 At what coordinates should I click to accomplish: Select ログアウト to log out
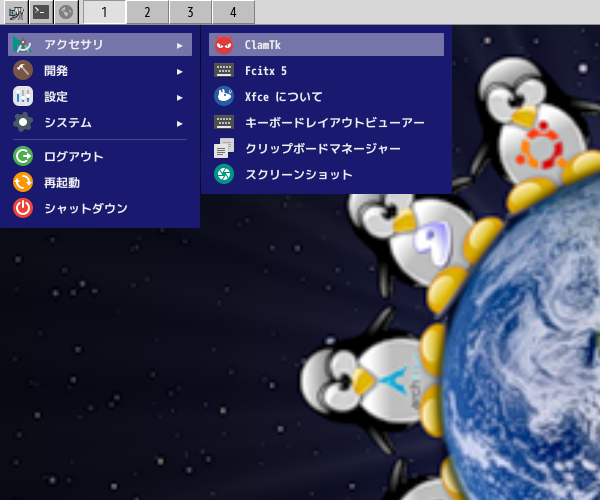click(100, 156)
